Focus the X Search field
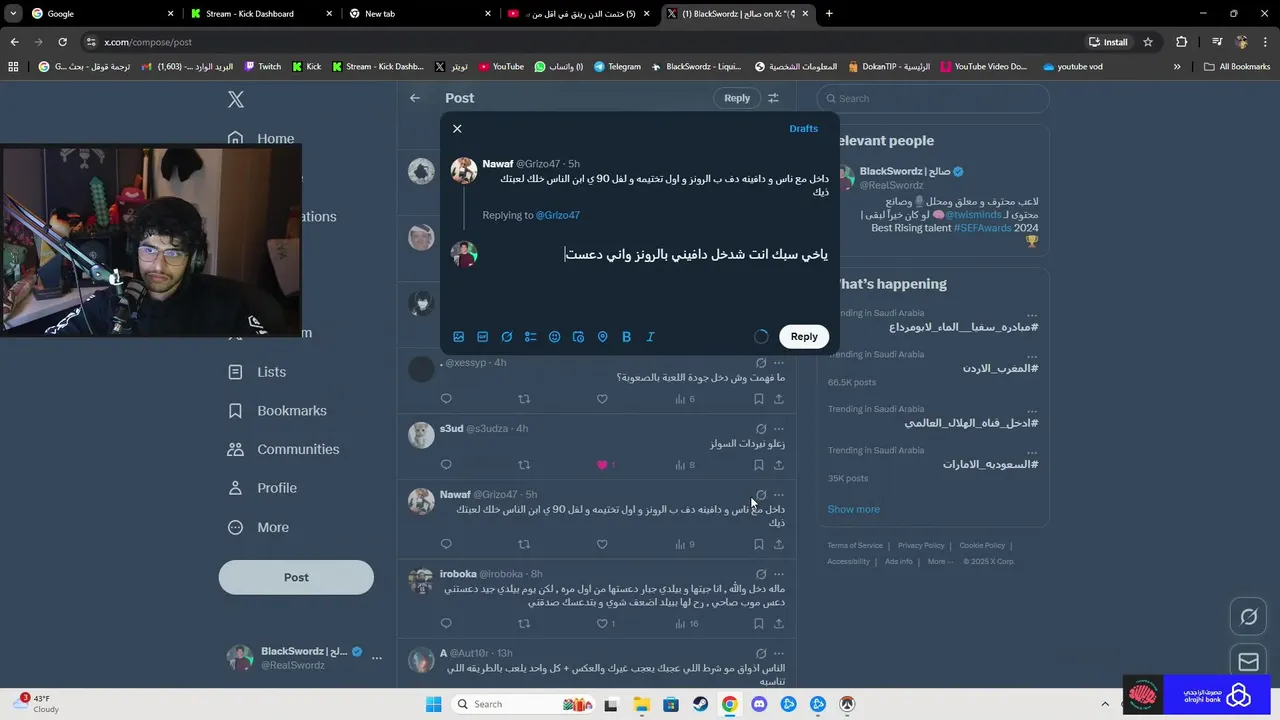The width and height of the screenshot is (1280, 720). pyautogui.click(x=933, y=98)
